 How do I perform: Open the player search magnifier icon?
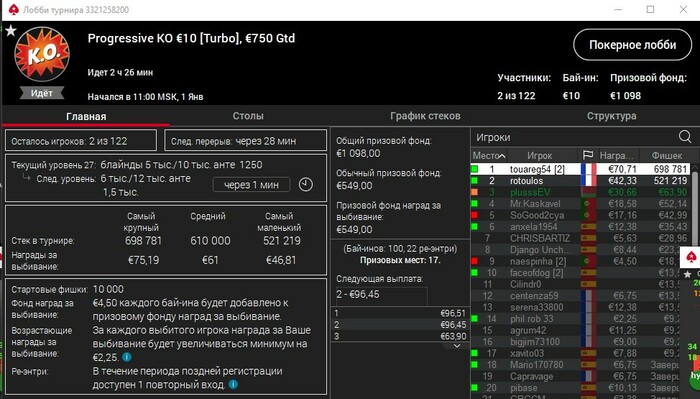coord(685,137)
